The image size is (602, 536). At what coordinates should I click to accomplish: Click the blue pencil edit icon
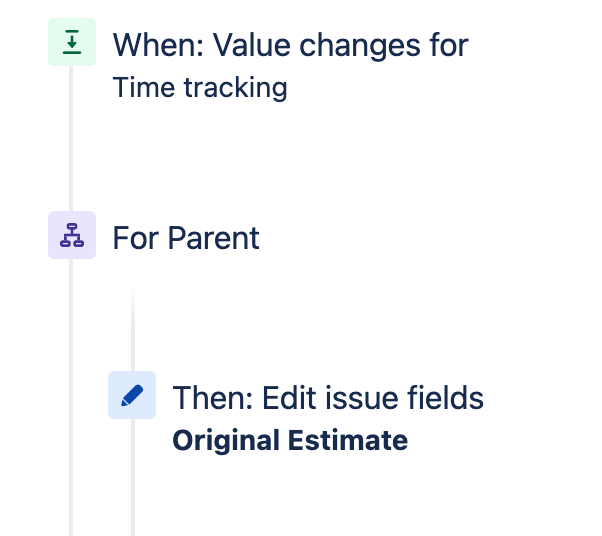click(132, 395)
